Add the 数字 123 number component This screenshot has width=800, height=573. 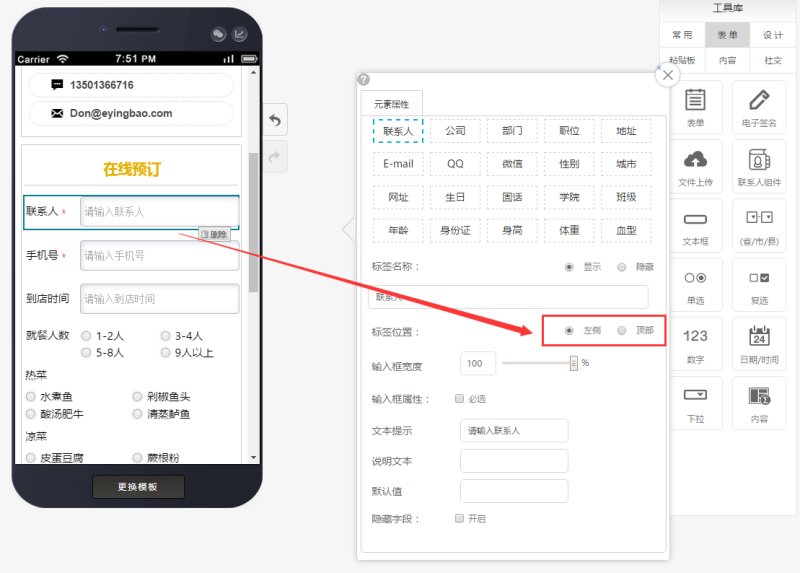[695, 344]
